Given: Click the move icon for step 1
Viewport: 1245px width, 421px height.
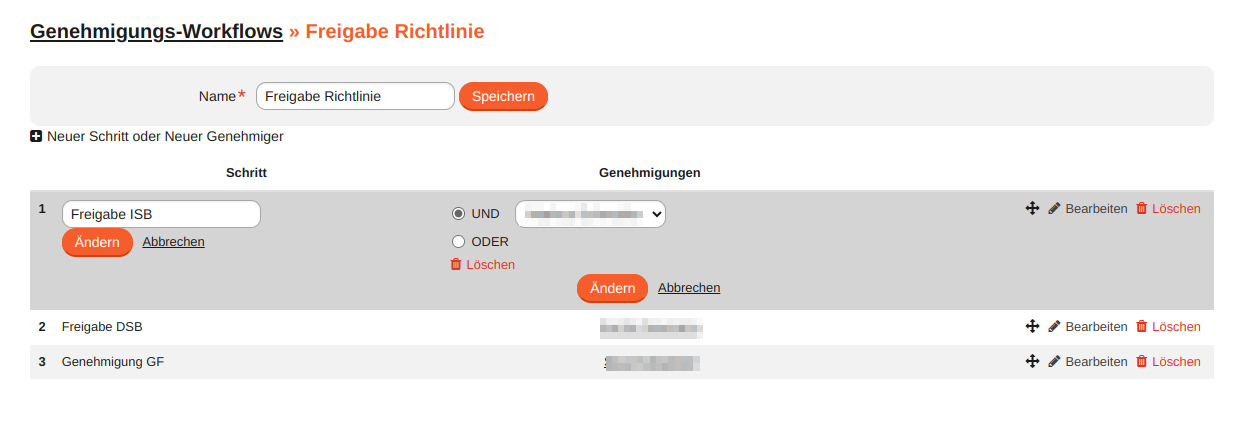Looking at the screenshot, I should [1033, 209].
